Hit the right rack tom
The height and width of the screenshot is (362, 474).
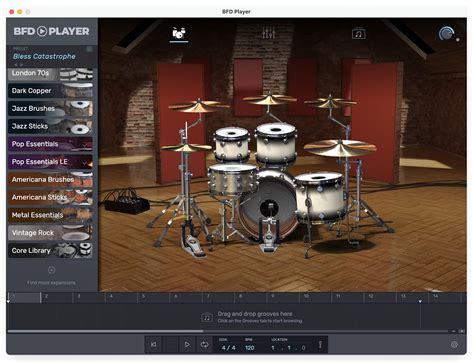(276, 143)
